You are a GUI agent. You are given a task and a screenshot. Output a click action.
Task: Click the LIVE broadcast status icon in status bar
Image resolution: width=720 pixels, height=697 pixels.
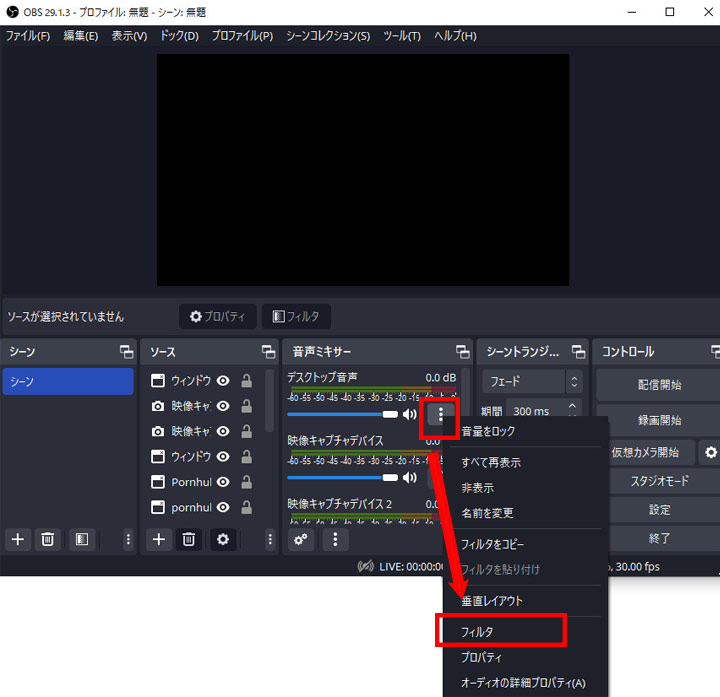[x=366, y=567]
